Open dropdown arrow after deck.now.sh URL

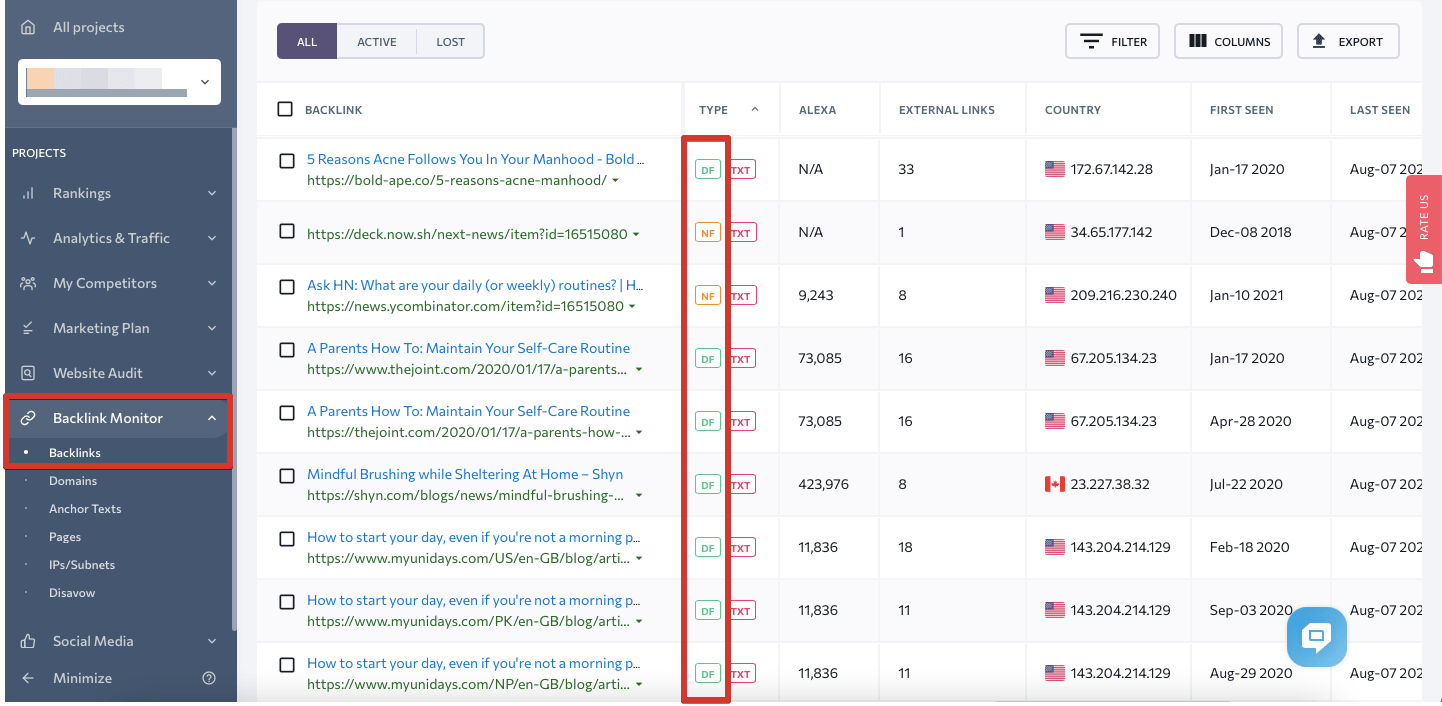click(x=637, y=235)
